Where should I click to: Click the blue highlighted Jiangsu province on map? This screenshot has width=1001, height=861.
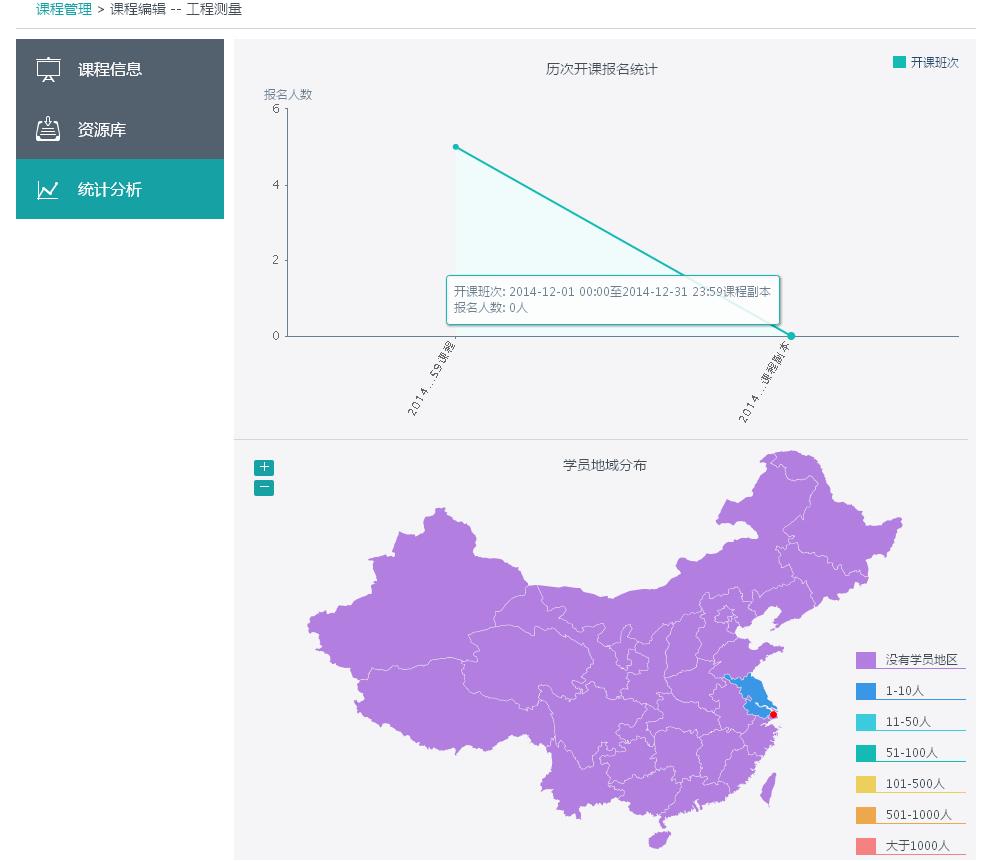(x=753, y=694)
